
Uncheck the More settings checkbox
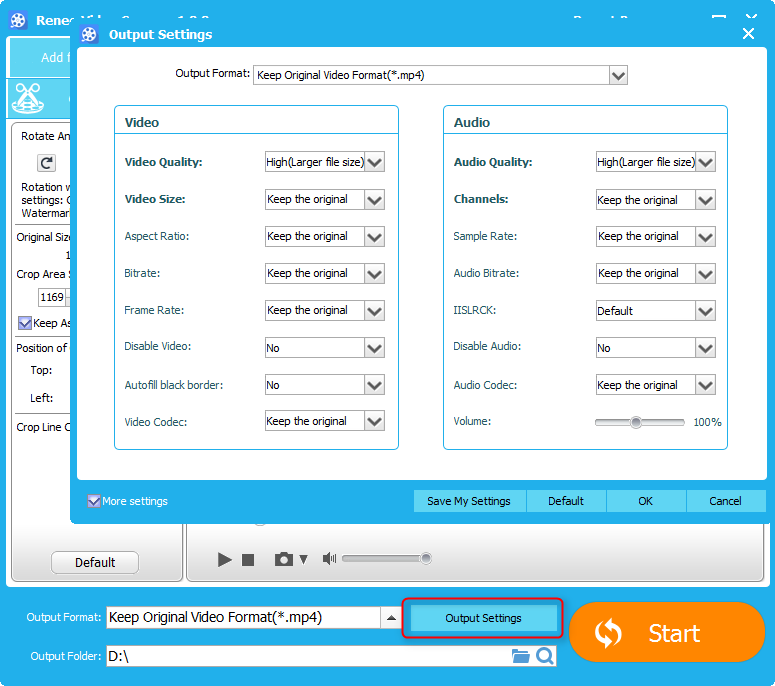coord(94,501)
